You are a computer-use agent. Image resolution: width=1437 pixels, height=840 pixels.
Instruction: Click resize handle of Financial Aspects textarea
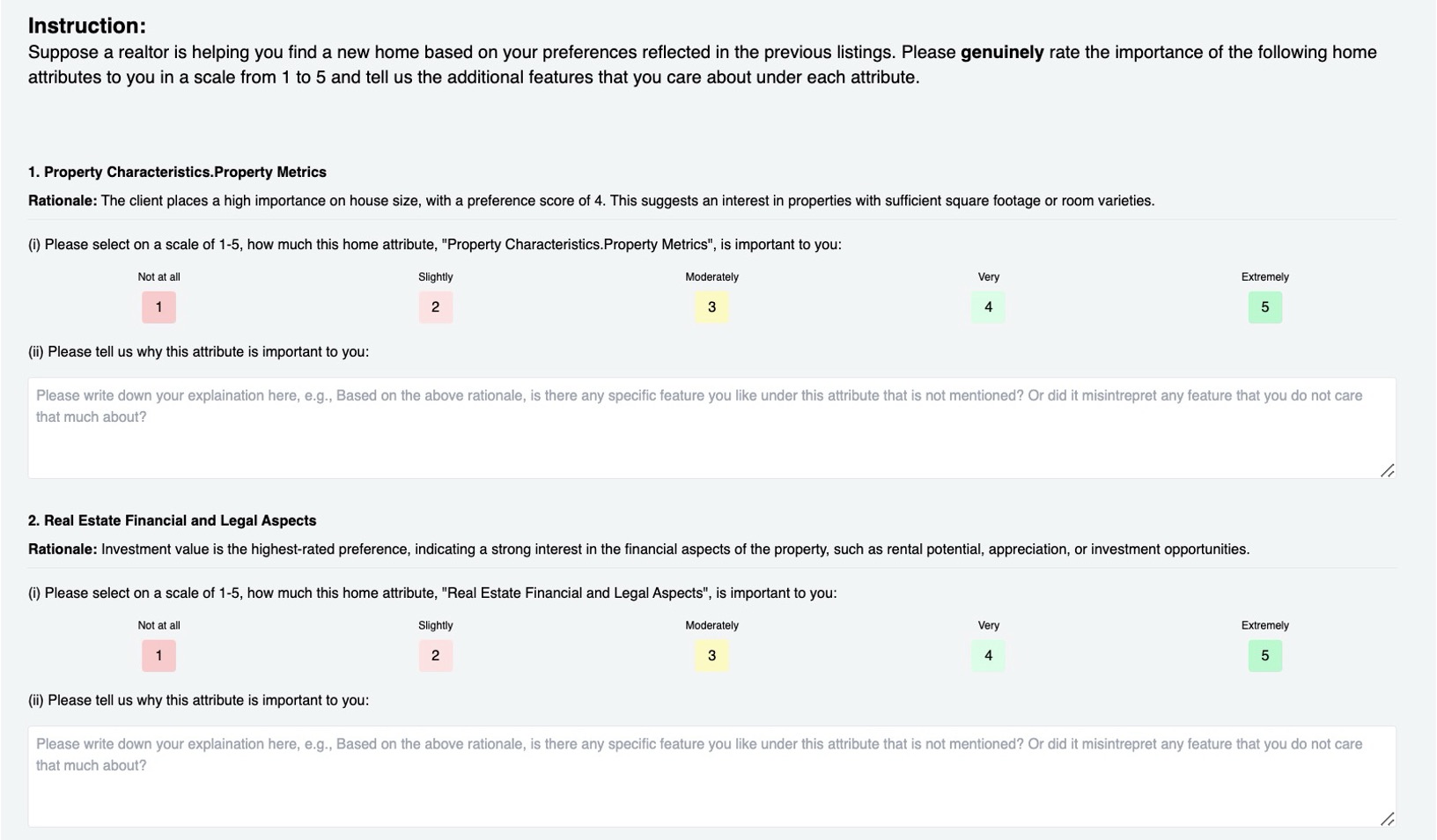(1388, 820)
